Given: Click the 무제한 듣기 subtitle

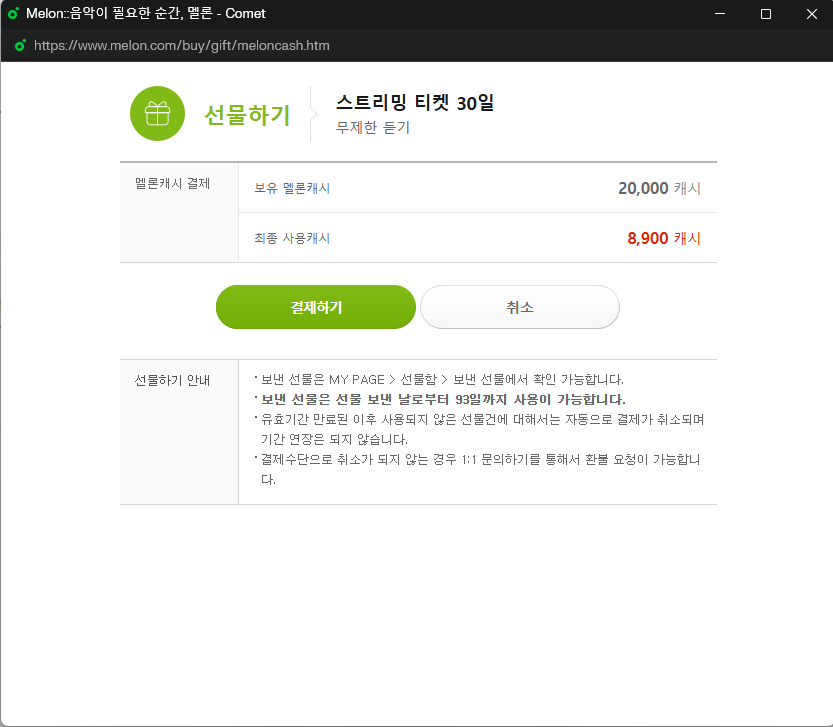Looking at the screenshot, I should pos(373,128).
